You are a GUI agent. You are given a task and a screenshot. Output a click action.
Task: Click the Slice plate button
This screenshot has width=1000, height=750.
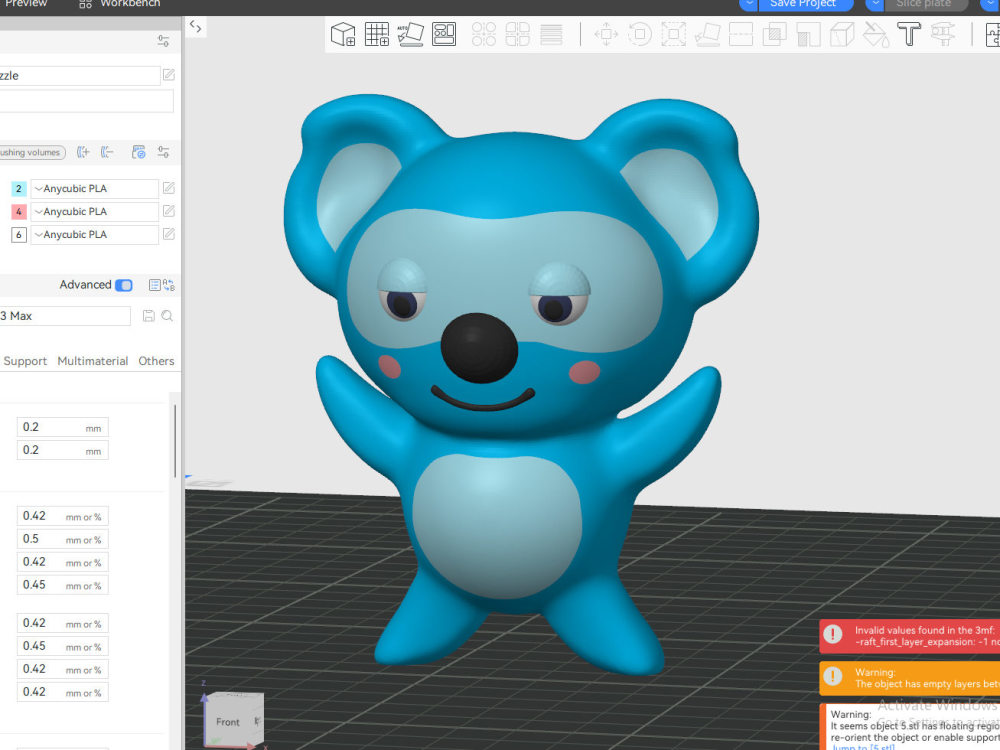(927, 4)
